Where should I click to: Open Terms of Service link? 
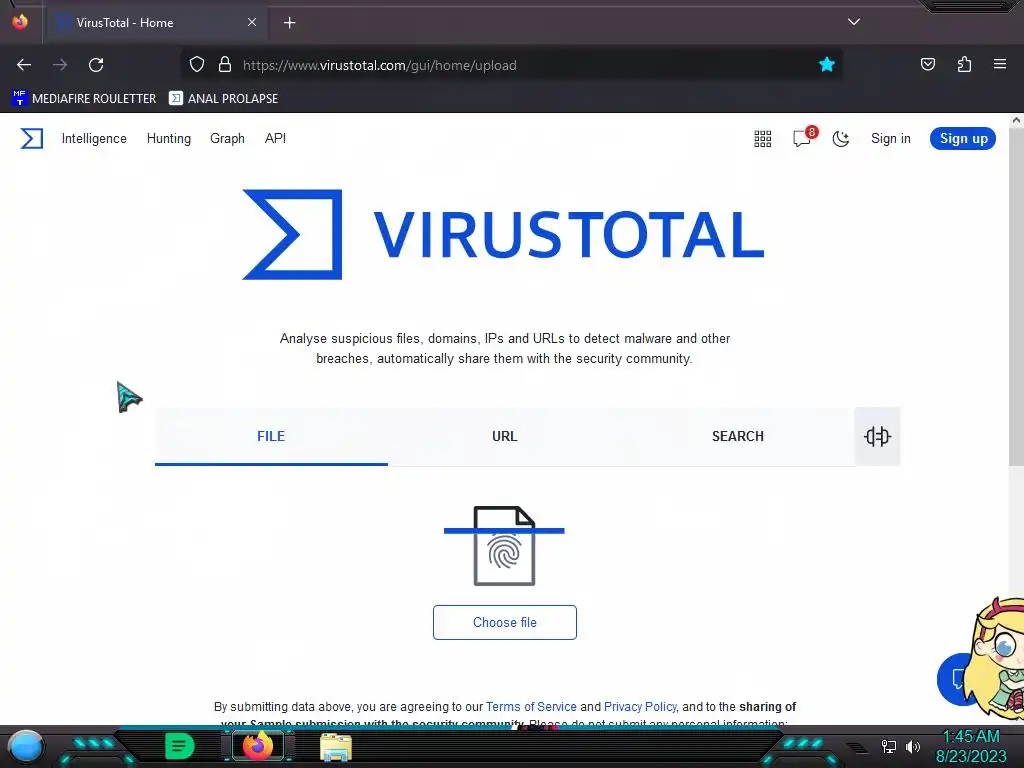coord(531,707)
